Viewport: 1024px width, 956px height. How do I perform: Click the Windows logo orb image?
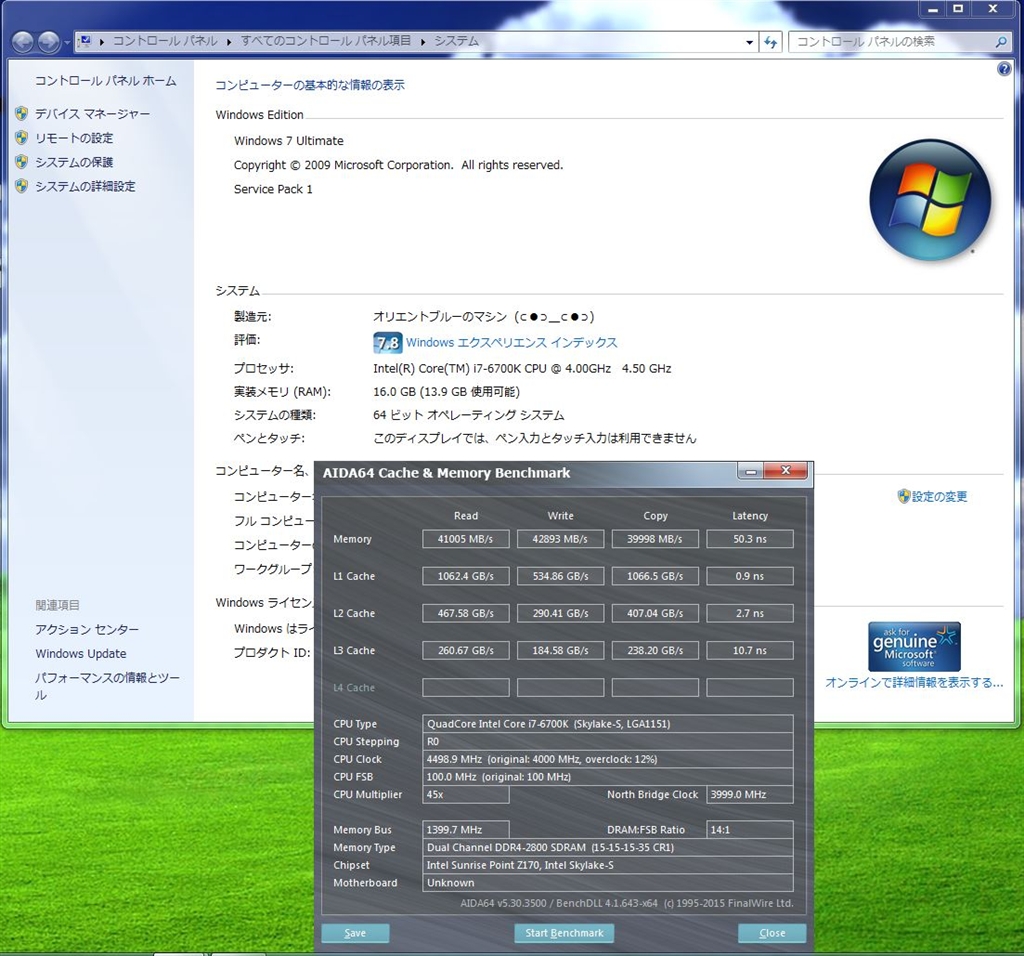tap(930, 200)
